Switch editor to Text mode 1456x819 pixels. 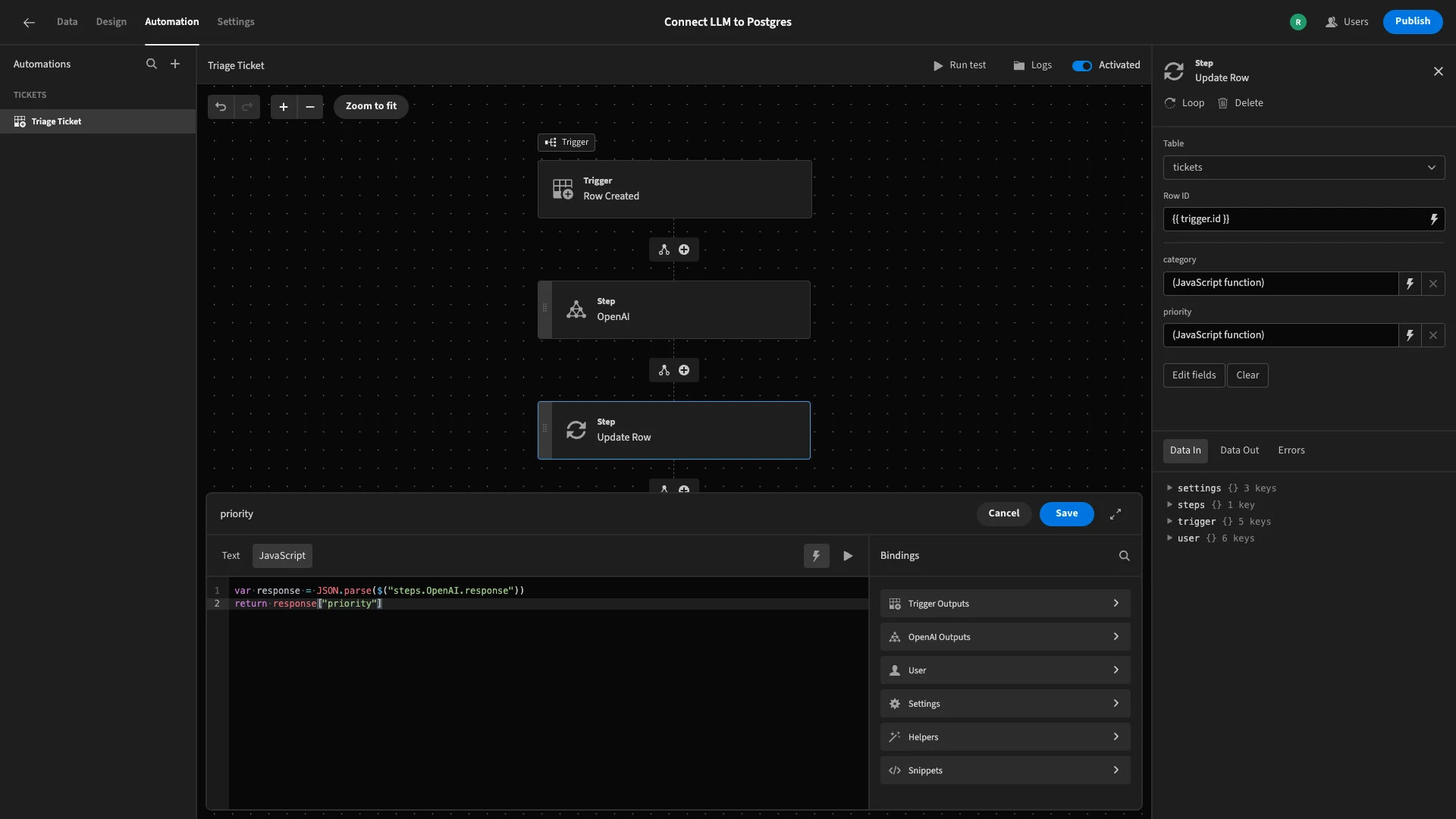coord(231,556)
